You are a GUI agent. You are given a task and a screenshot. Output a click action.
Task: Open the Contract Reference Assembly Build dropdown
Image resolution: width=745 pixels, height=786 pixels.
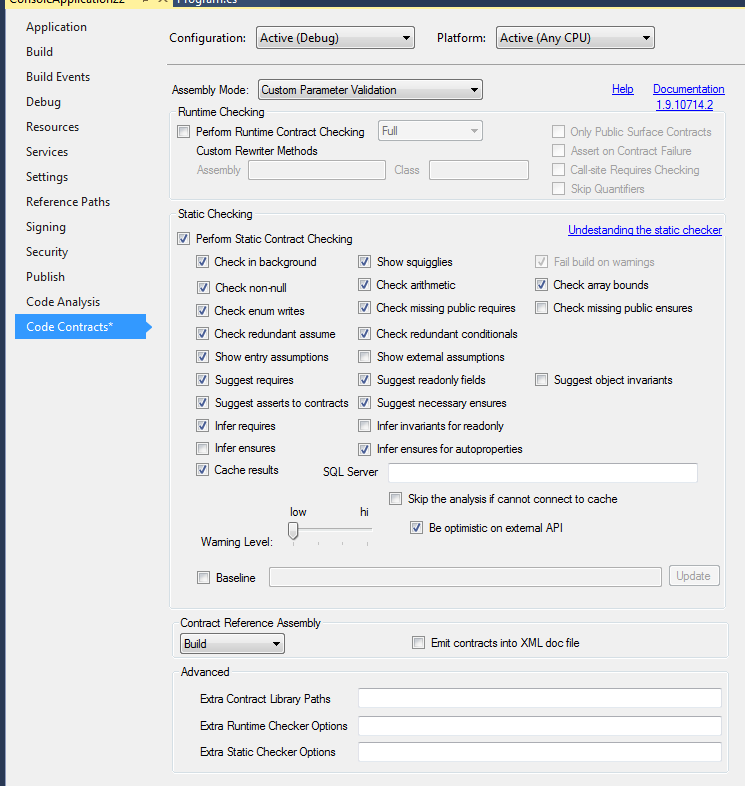(232, 644)
